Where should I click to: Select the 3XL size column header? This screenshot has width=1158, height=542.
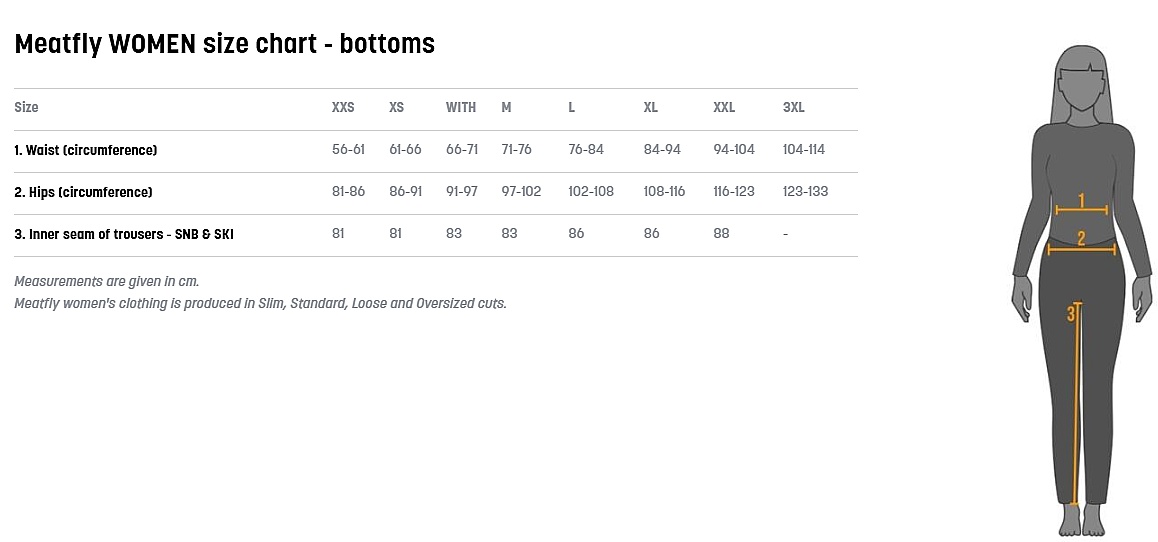pos(794,108)
